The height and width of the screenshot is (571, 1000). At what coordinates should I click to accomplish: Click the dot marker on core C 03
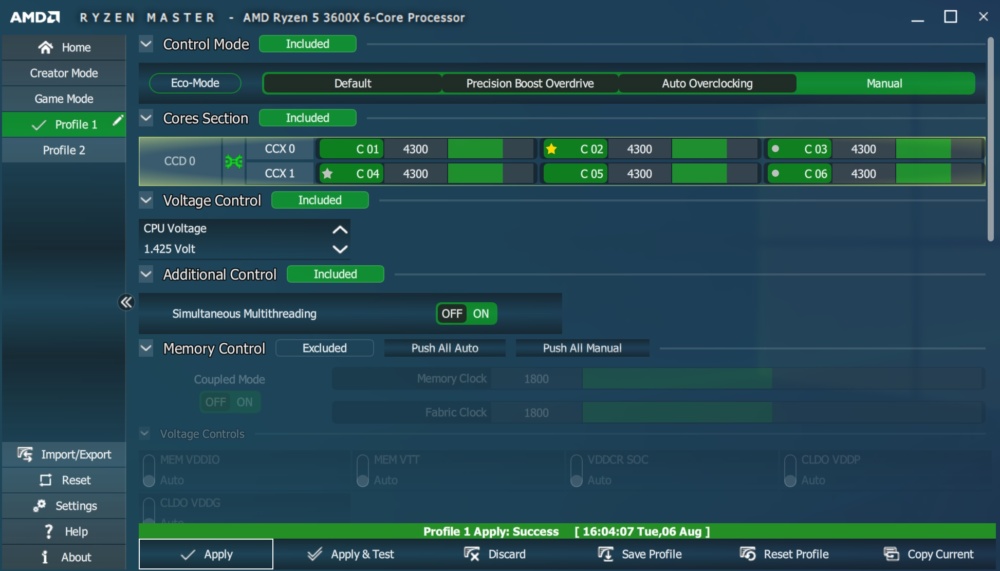pyautogui.click(x=775, y=149)
